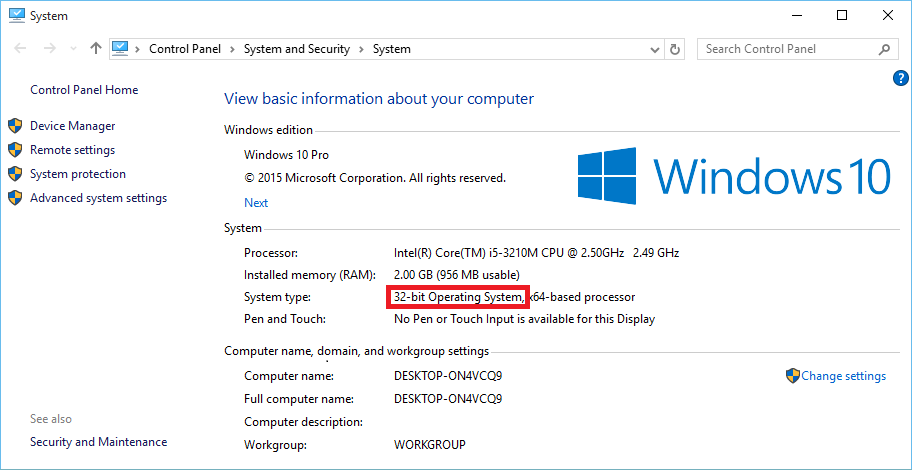
Task: Open Remote settings link
Action: (x=73, y=150)
